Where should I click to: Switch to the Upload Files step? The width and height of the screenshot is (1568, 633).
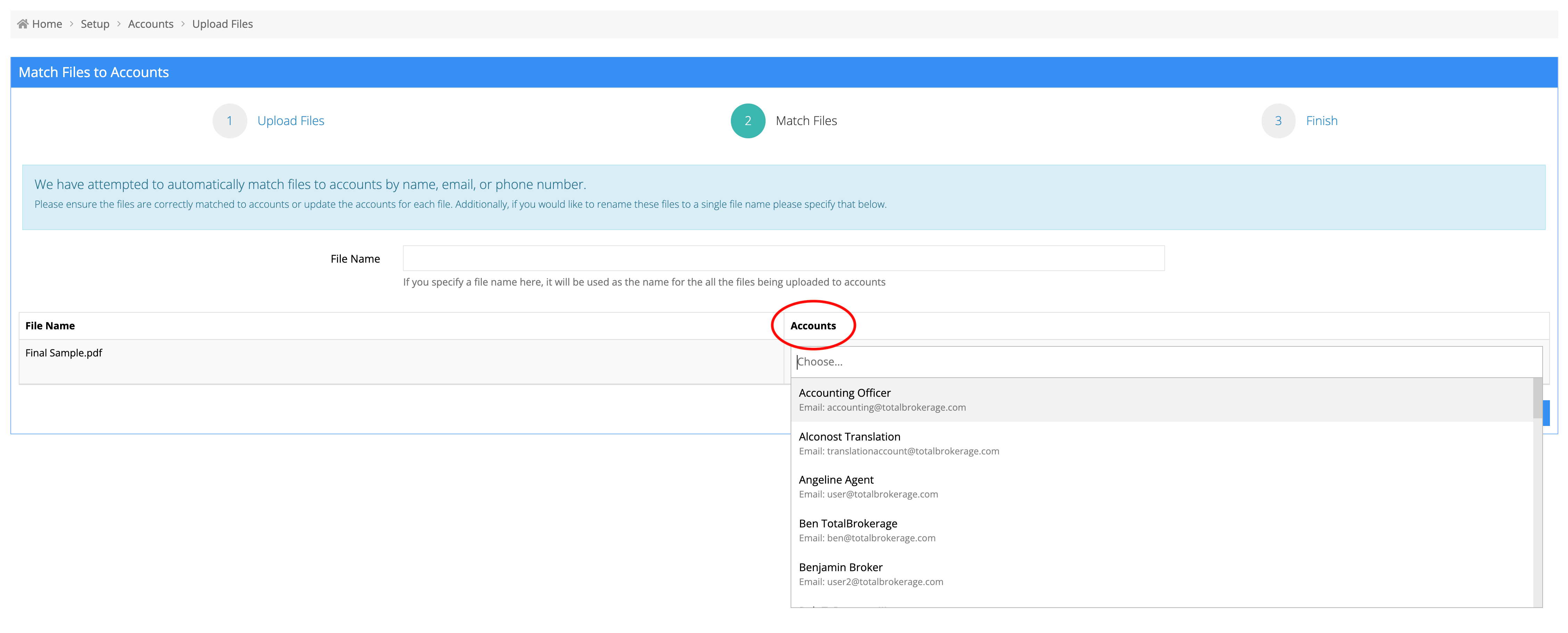click(x=290, y=121)
